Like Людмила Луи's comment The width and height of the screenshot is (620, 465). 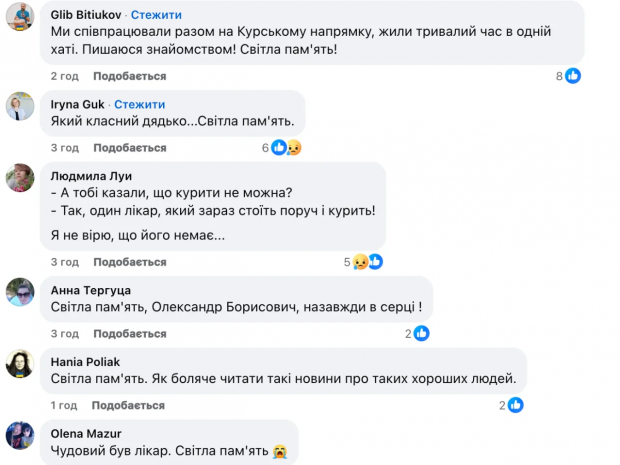[x=129, y=262]
